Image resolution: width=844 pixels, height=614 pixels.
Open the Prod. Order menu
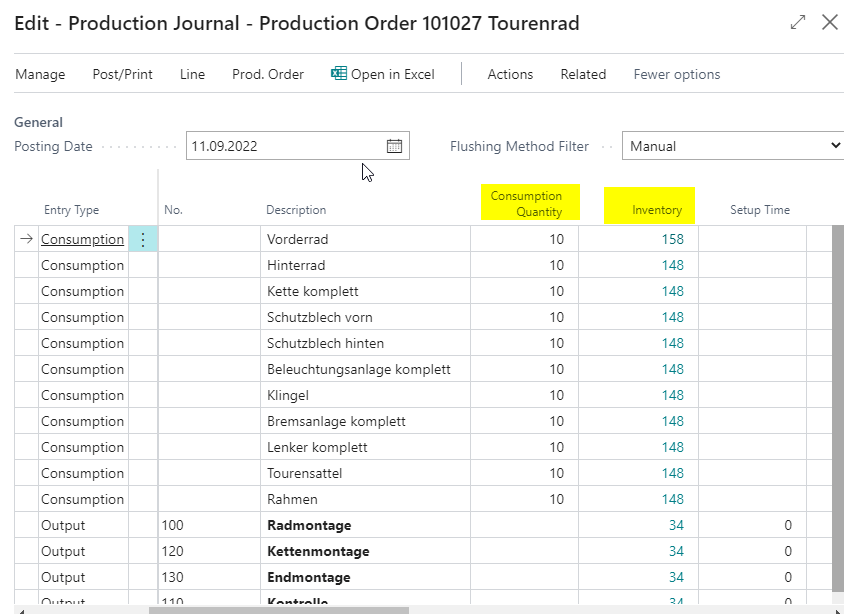pyautogui.click(x=268, y=74)
